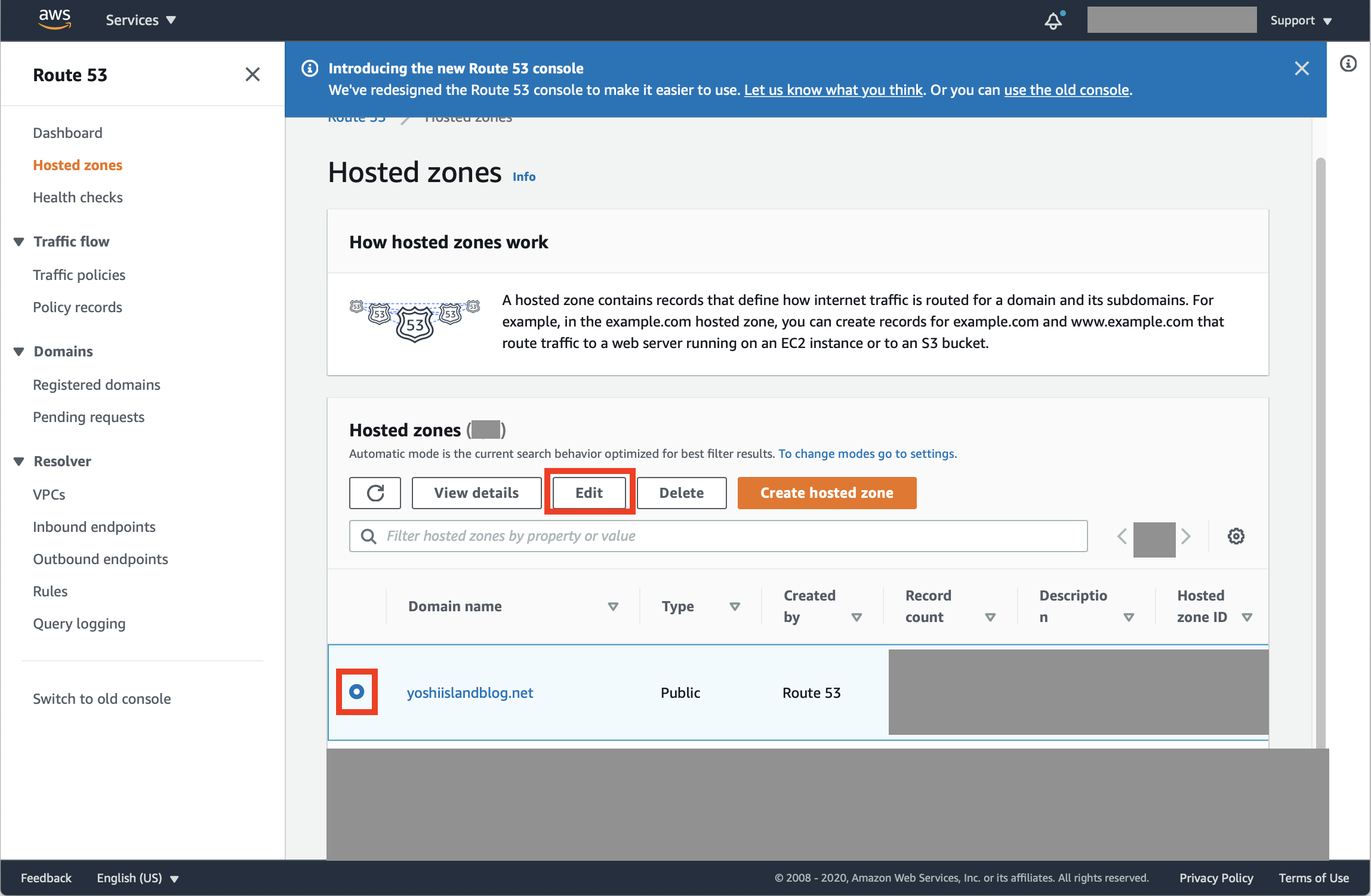This screenshot has width=1371, height=896.
Task: Open Pending requests in sidebar
Action: 88,417
